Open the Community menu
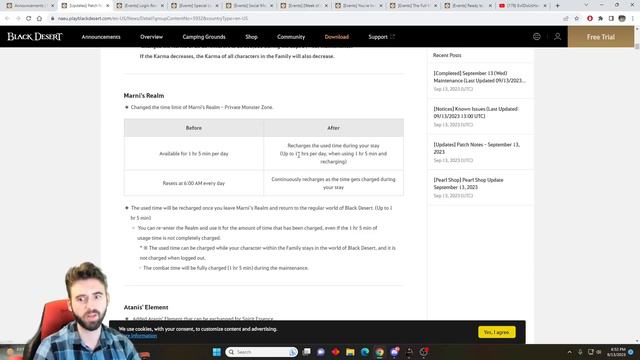 291,37
